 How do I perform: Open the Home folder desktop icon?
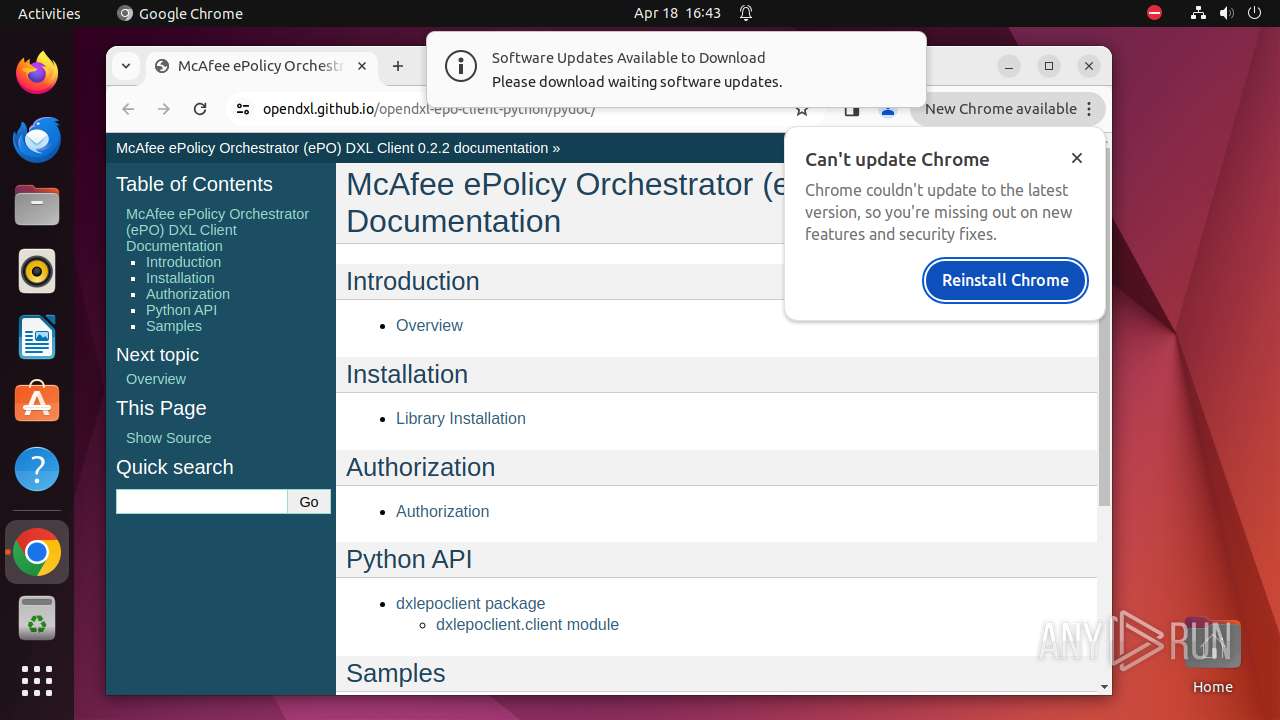[1212, 655]
